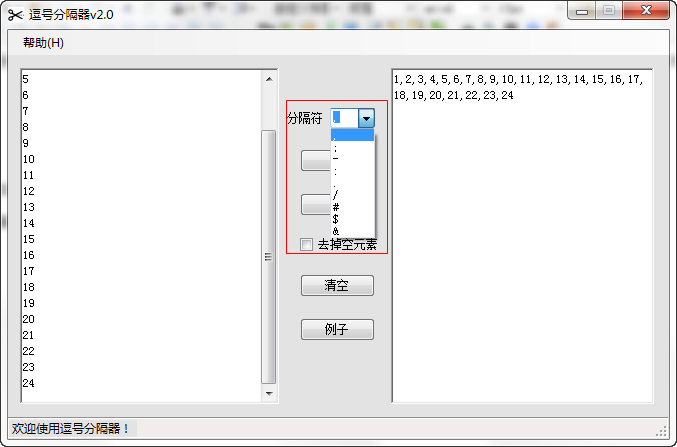Click the line "8" in left list
This screenshot has width=677, height=447.
point(25,127)
